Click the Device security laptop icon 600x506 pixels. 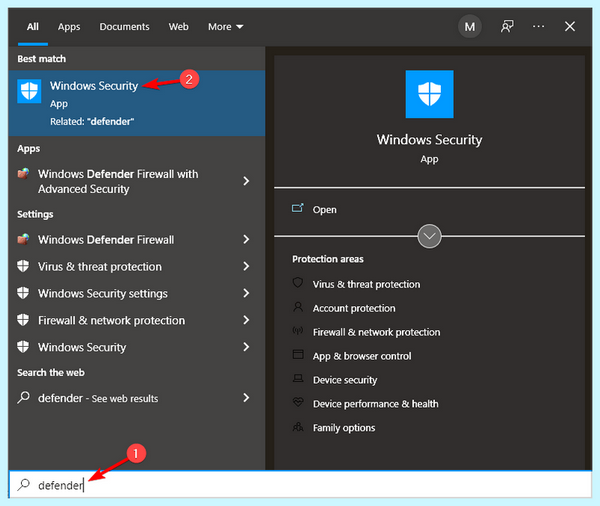pos(298,378)
